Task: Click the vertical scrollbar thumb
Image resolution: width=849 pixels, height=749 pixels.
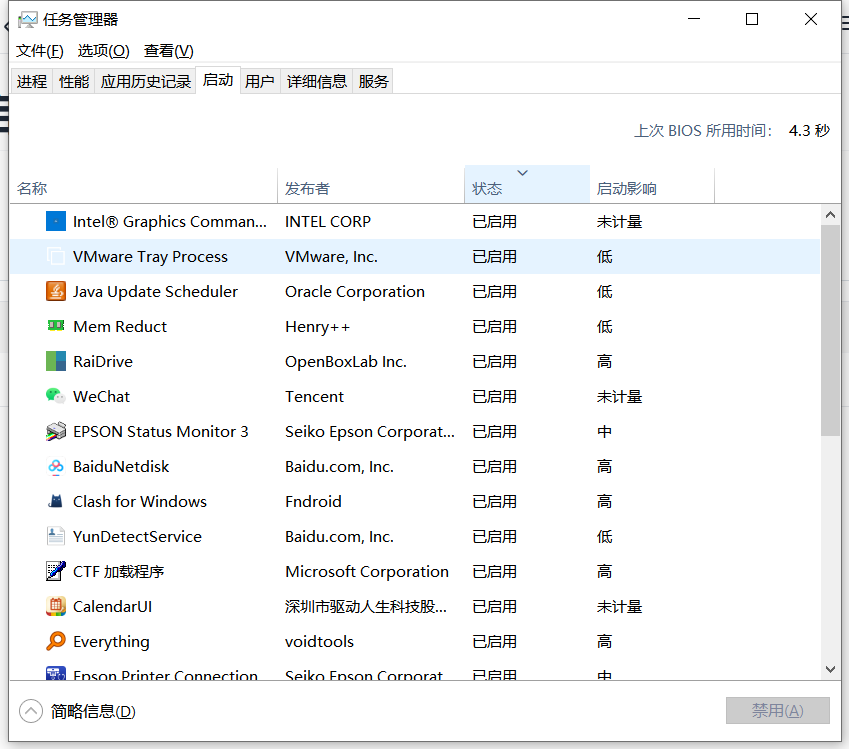Action: (830, 330)
